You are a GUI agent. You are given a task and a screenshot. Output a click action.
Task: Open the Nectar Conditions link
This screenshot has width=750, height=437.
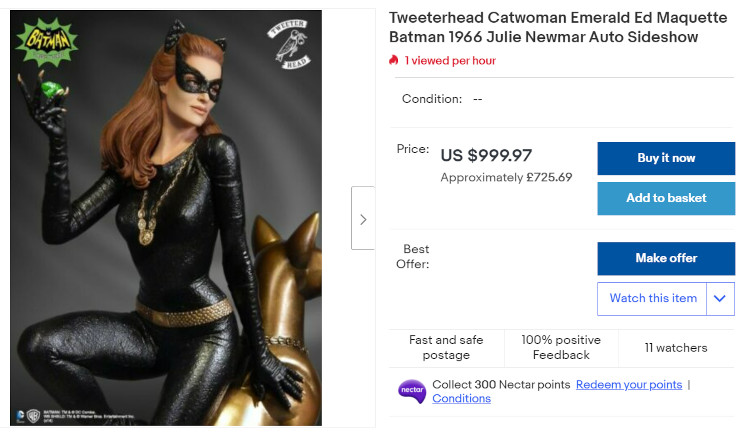[461, 399]
